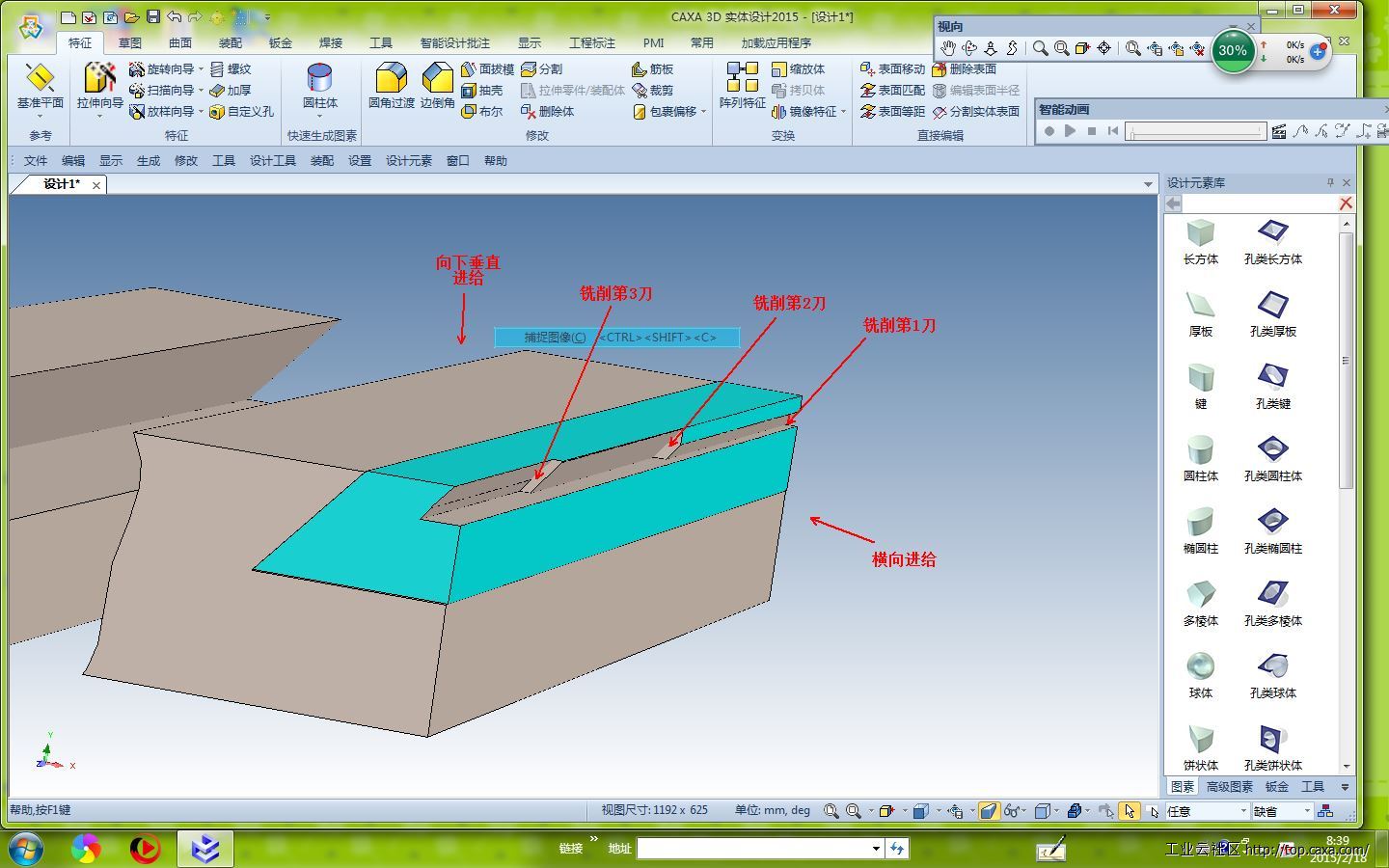This screenshot has height=868, width=1389.
Task: Select the 球体 sphere element
Action: [1201, 676]
